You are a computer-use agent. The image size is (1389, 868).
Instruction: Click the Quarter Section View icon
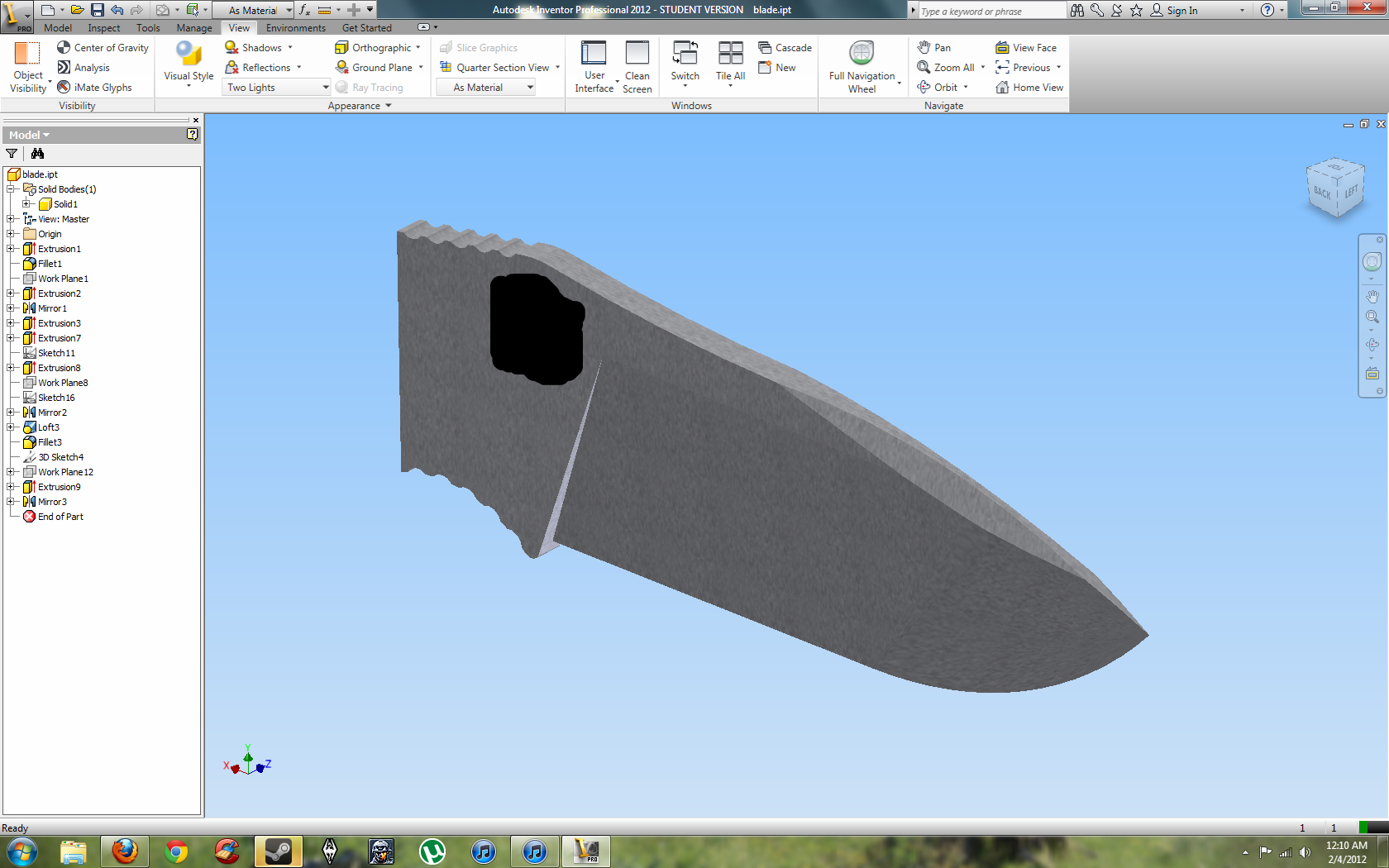click(x=446, y=68)
